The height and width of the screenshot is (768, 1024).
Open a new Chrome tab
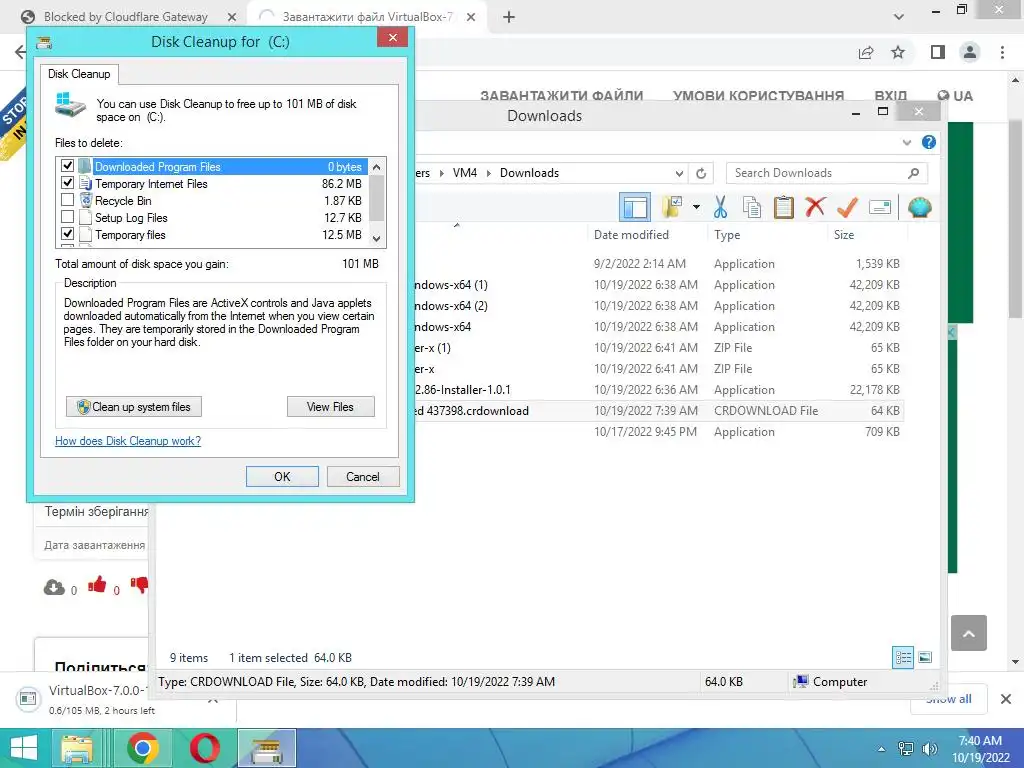[509, 17]
